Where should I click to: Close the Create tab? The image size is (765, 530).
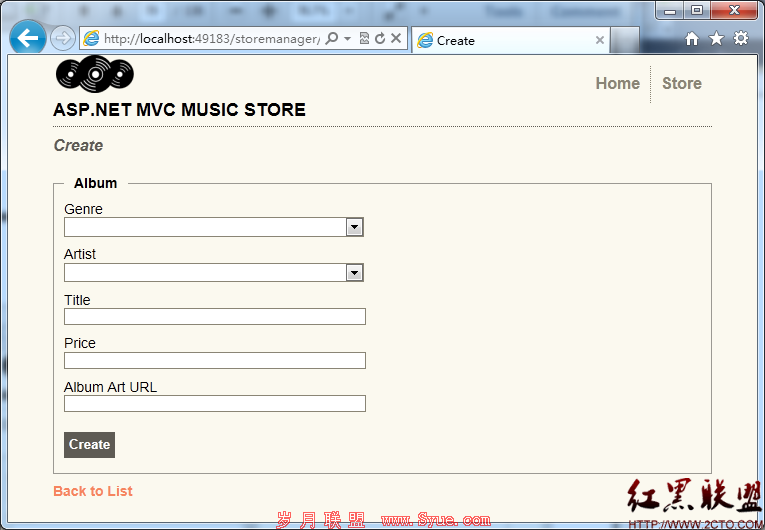(600, 40)
